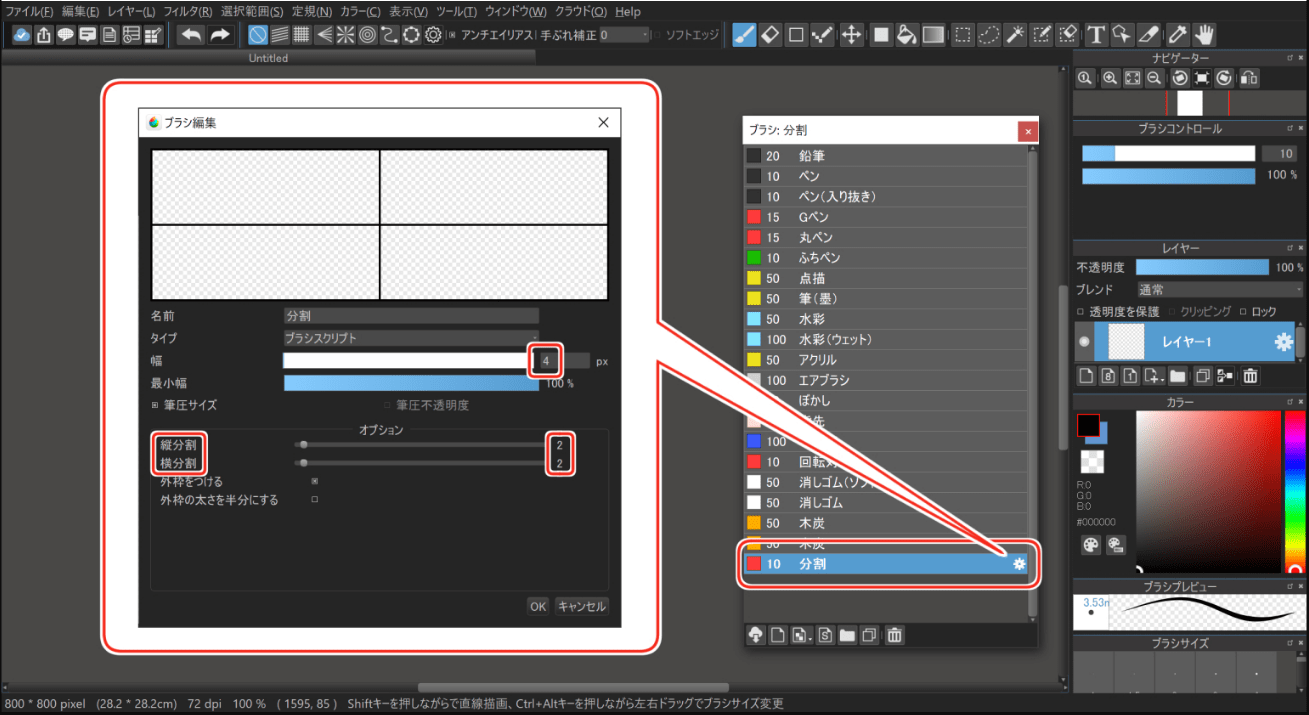Select the Eraser tool in toolbar
1309x715 pixels.
point(770,35)
